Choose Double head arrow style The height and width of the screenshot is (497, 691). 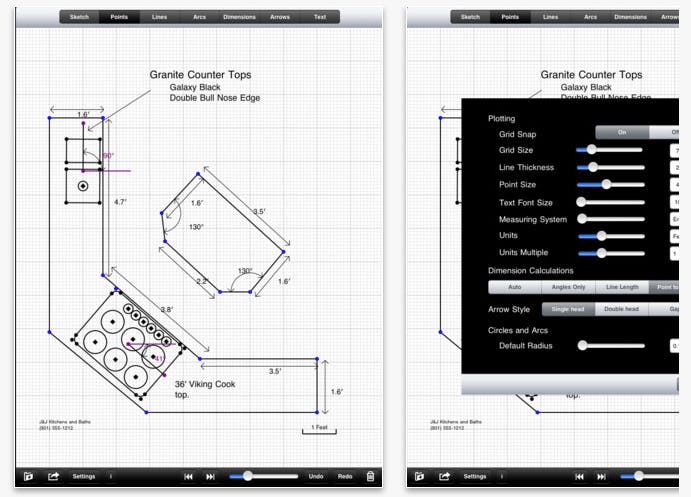coord(621,309)
